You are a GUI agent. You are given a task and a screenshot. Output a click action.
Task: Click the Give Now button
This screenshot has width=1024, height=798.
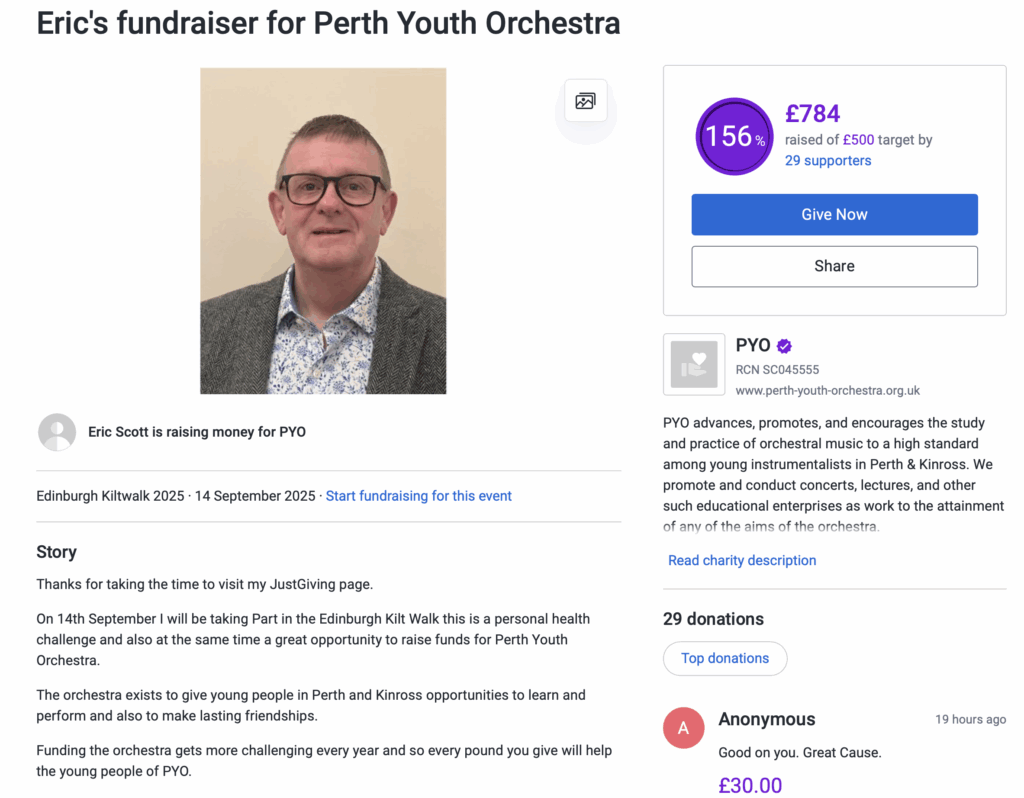coord(834,215)
